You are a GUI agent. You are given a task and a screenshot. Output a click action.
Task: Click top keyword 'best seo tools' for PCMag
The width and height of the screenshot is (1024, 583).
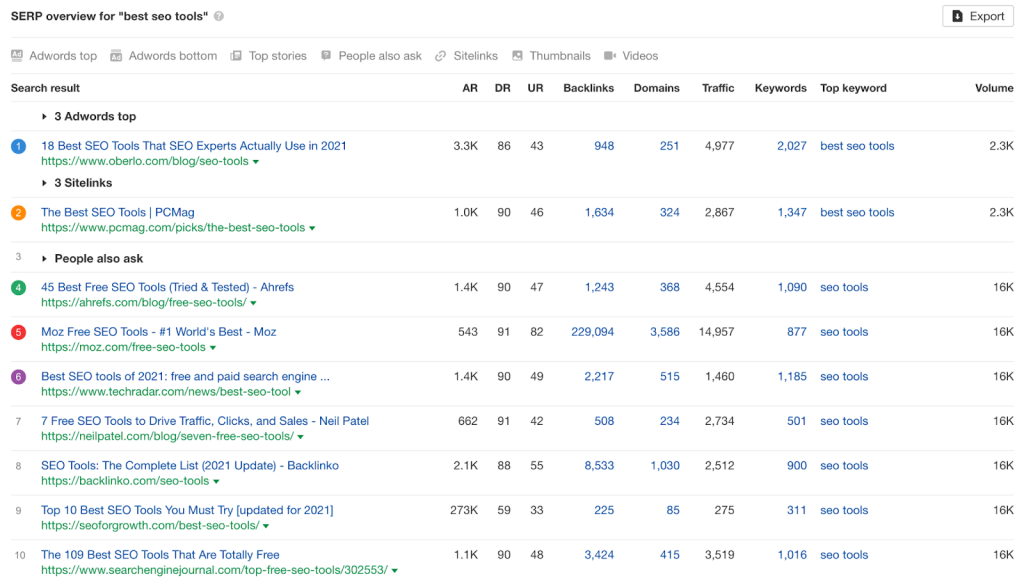tap(857, 213)
